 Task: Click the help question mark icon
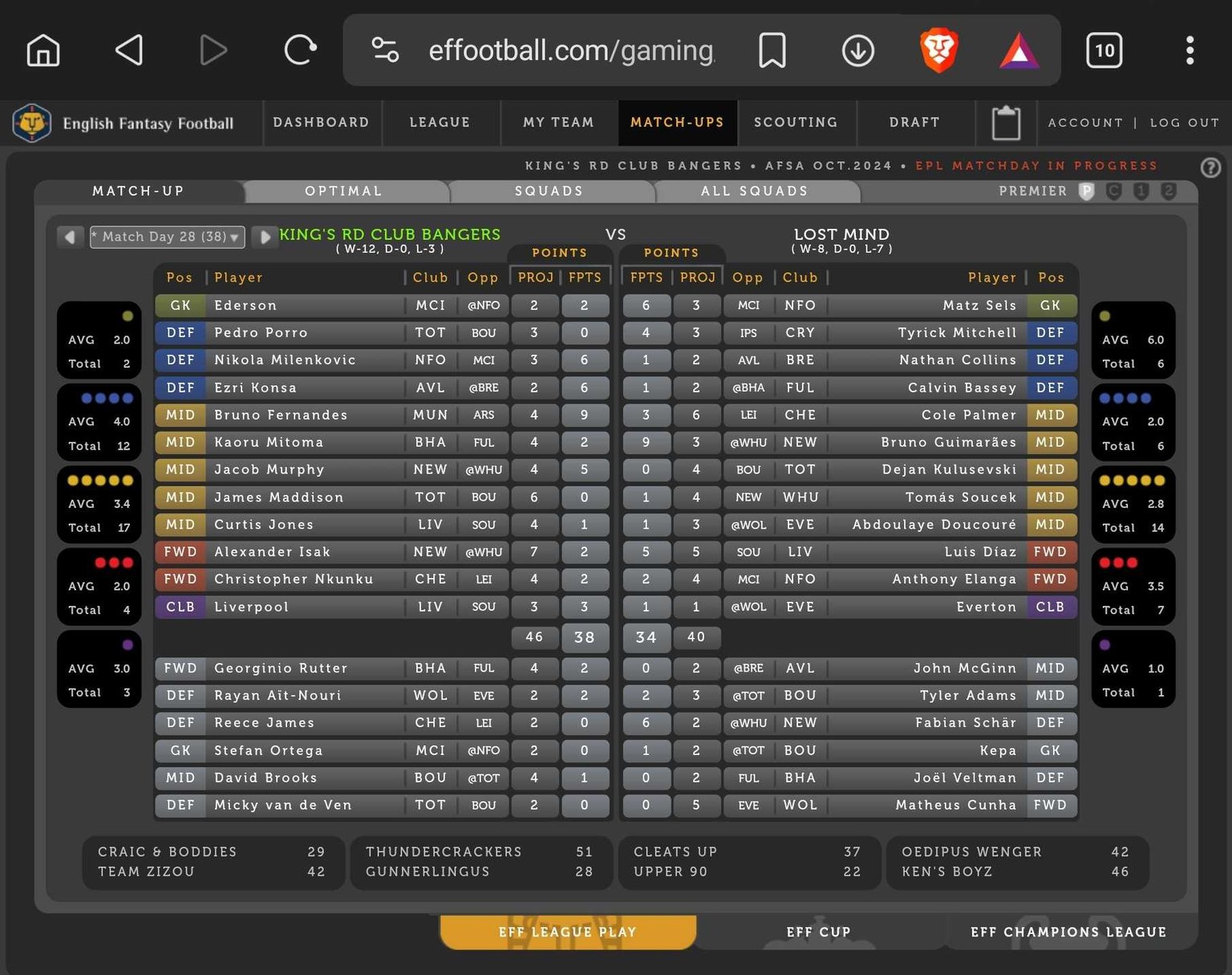click(1210, 167)
